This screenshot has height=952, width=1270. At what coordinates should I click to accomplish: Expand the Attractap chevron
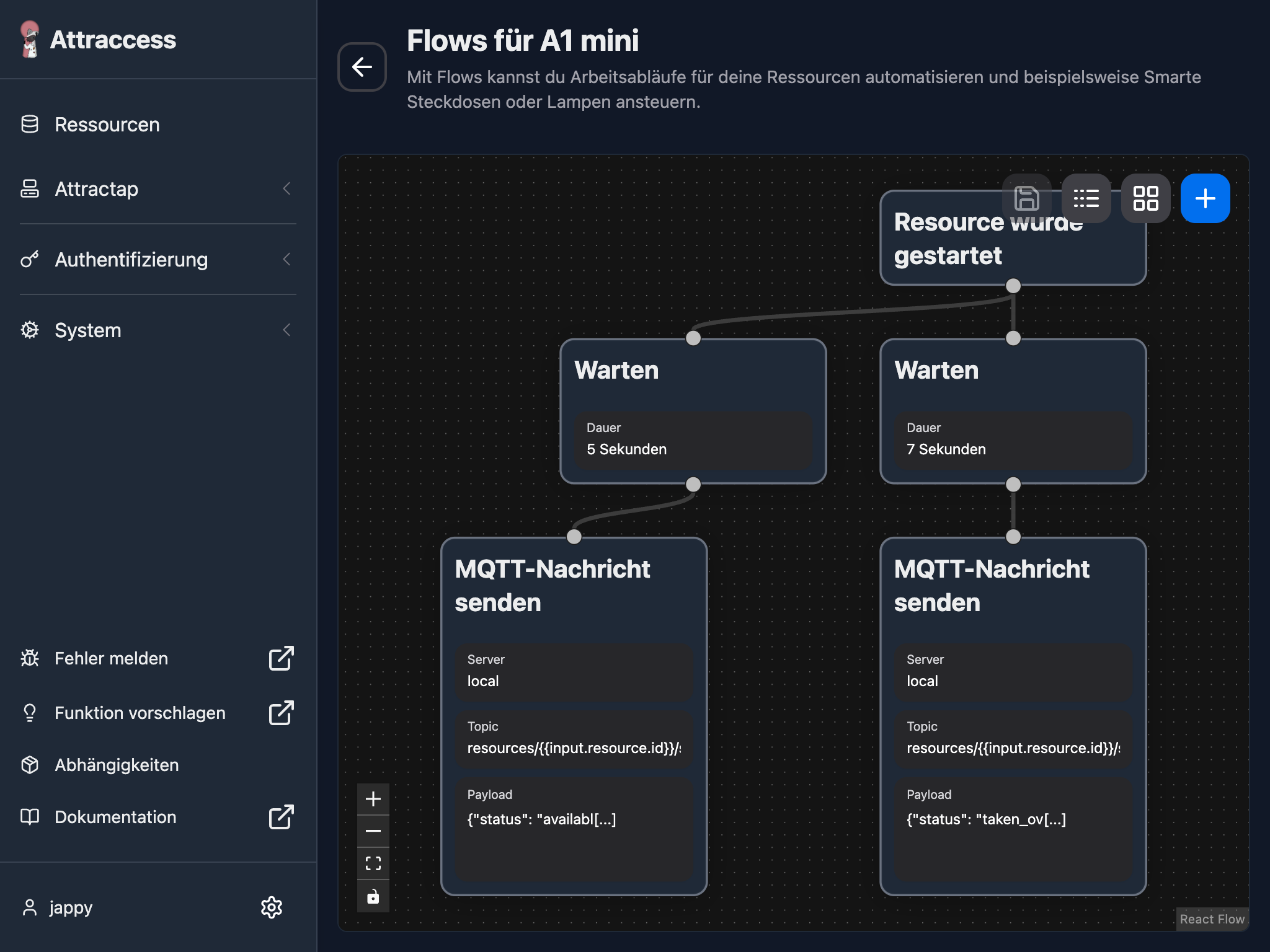pyautogui.click(x=286, y=188)
